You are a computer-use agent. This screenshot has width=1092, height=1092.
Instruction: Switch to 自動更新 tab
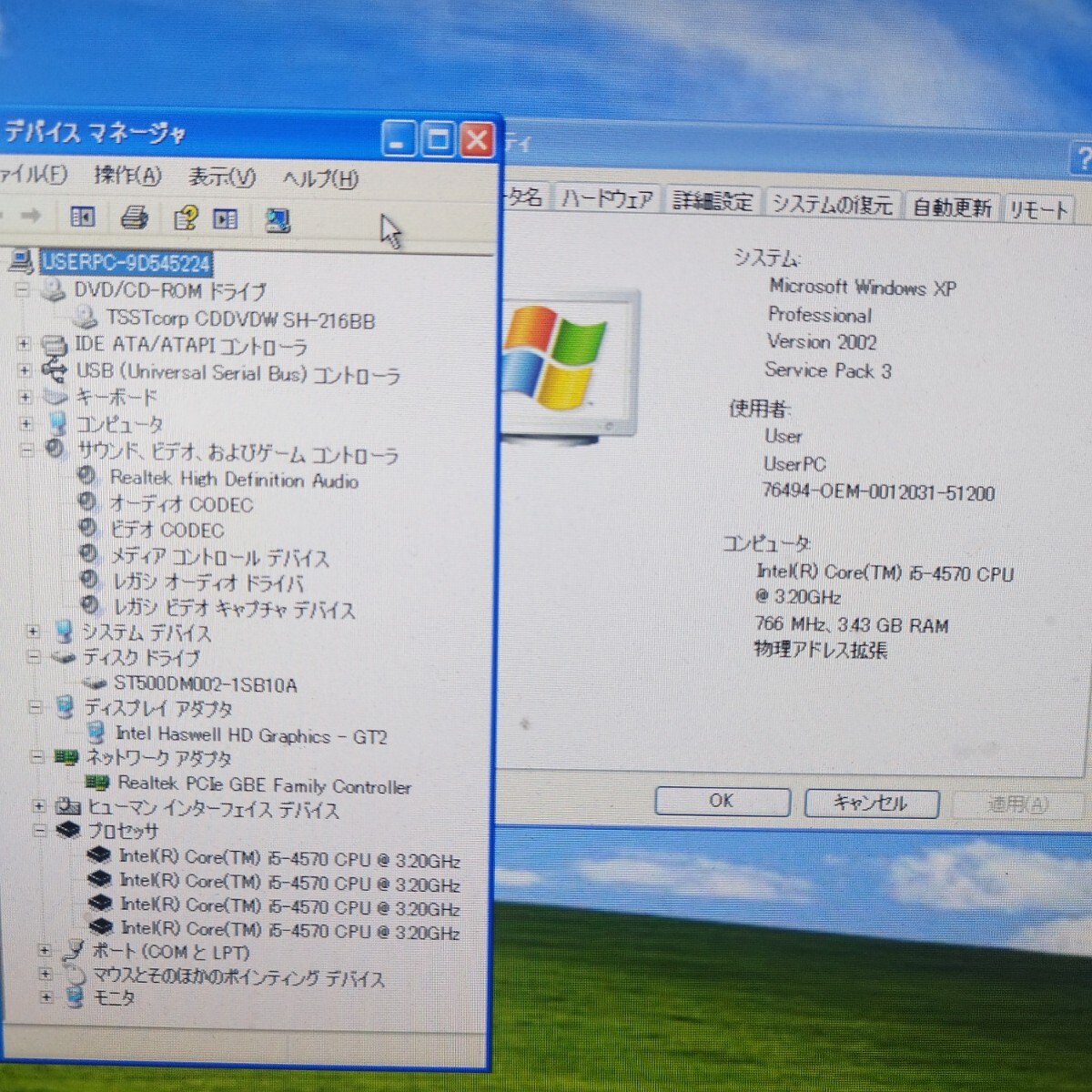pos(952,207)
